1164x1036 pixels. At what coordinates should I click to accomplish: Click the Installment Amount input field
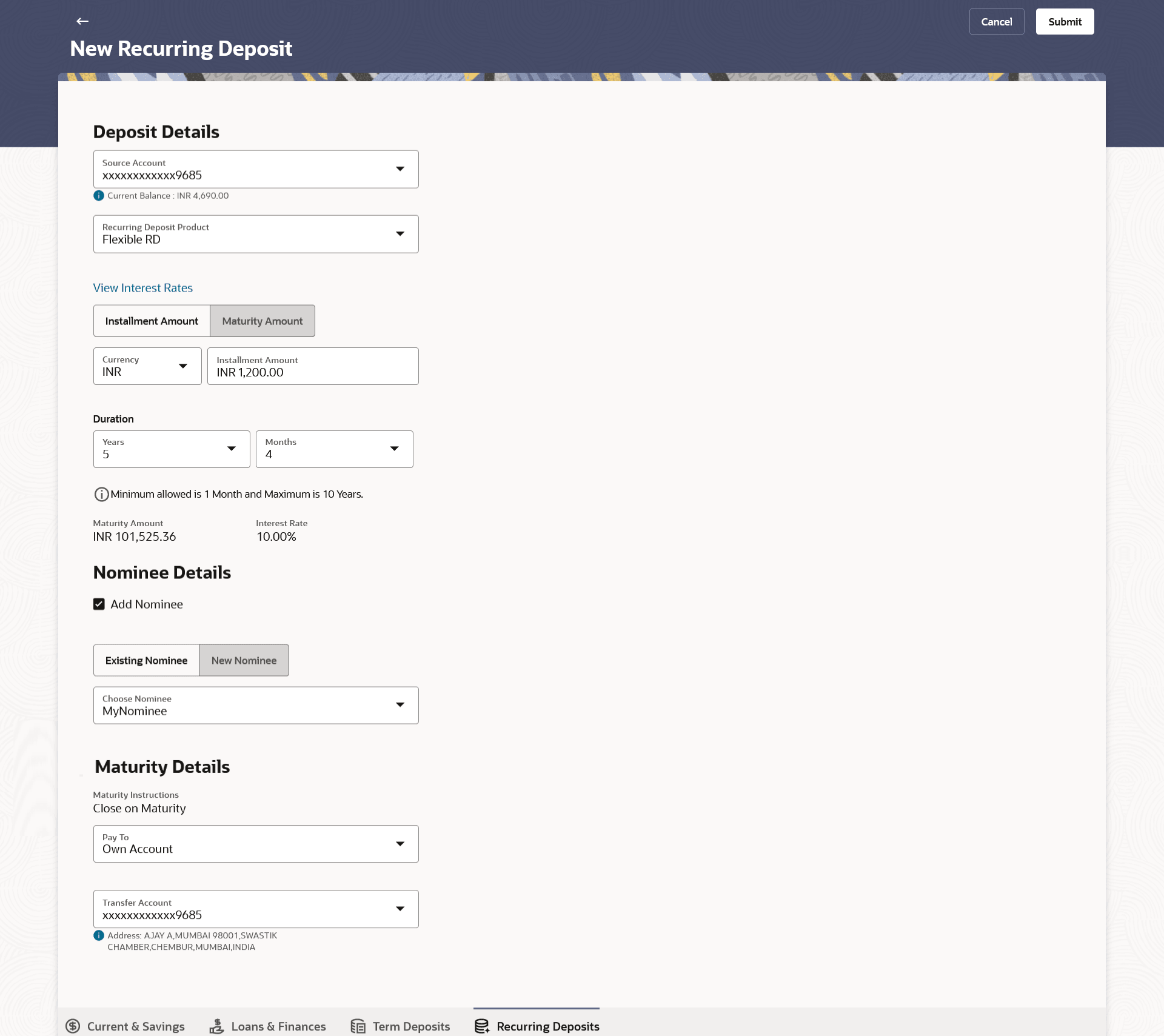313,367
